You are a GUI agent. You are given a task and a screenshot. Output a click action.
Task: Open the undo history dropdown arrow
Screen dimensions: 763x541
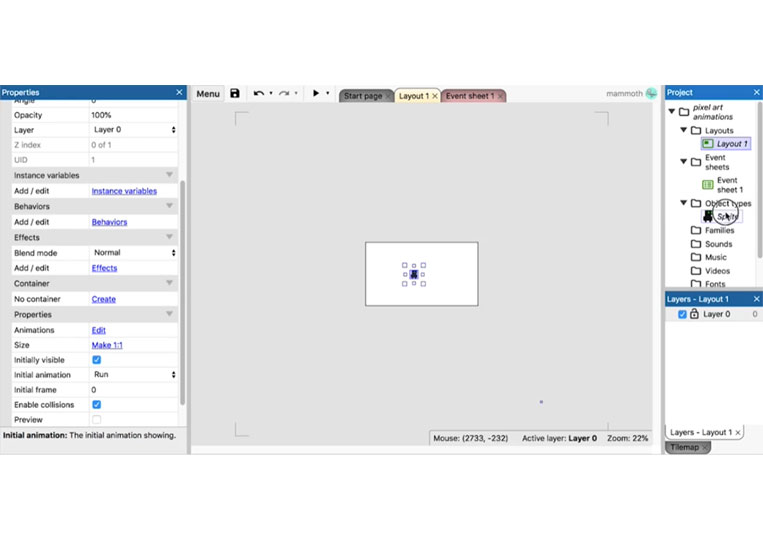pyautogui.click(x=271, y=93)
